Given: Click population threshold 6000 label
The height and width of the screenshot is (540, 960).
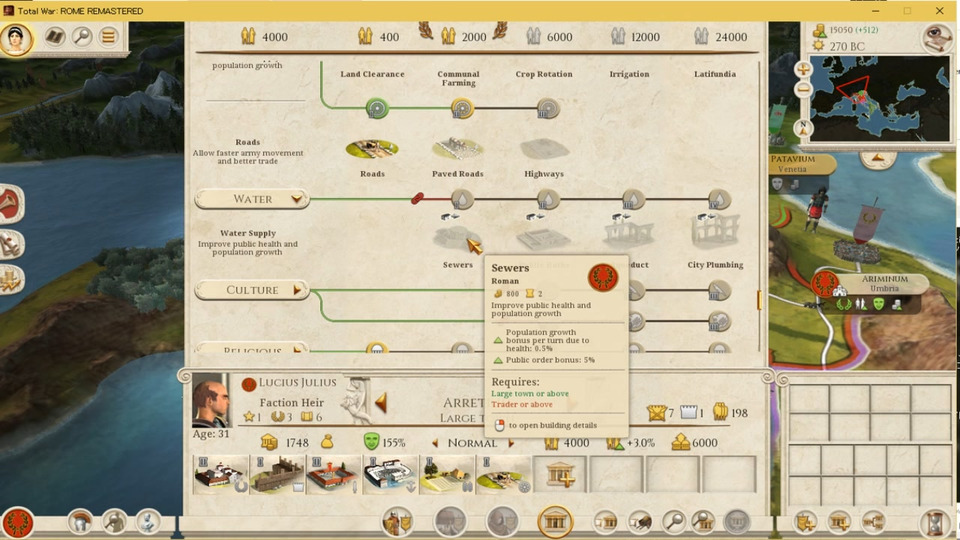Looking at the screenshot, I should pos(560,37).
